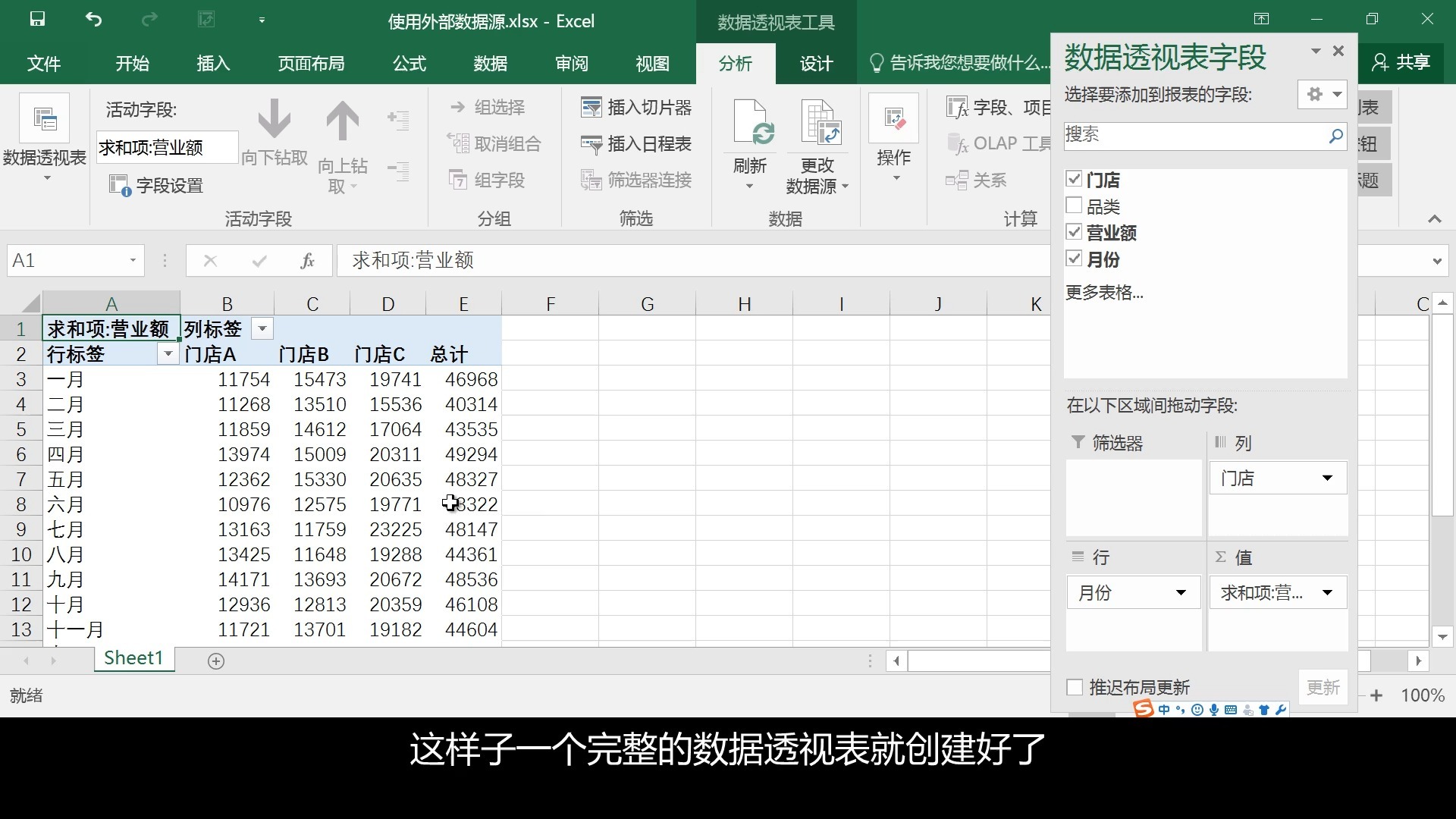Check 推迟布局更新 option

click(x=1075, y=686)
